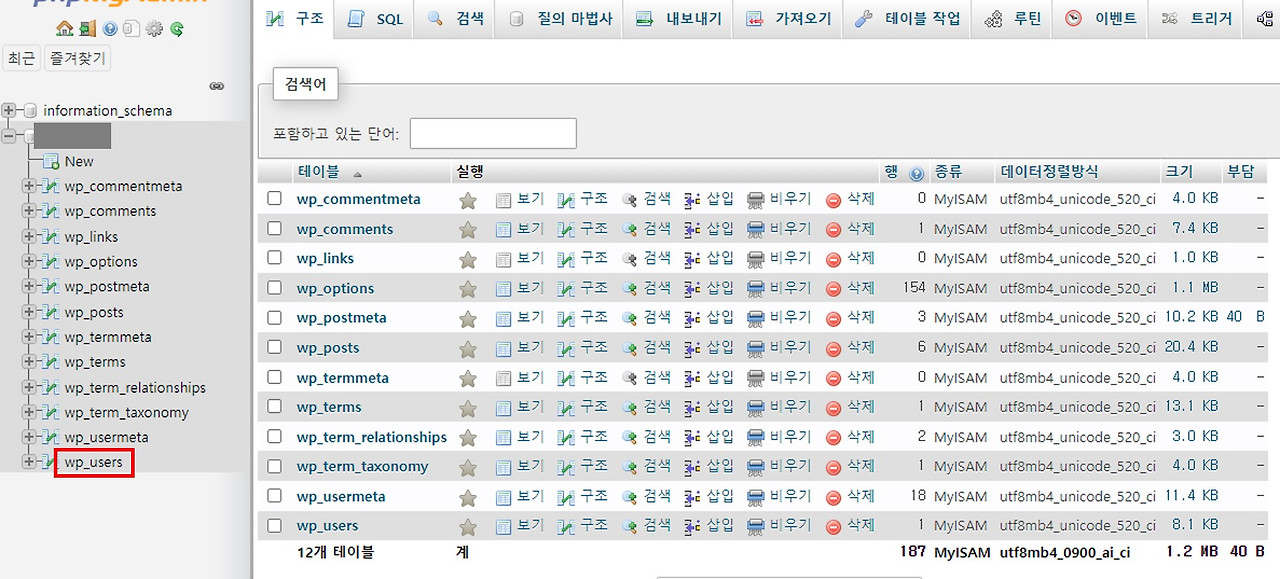1280x579 pixels.
Task: Click the star beside wp_postmeta
Action: coord(467,319)
